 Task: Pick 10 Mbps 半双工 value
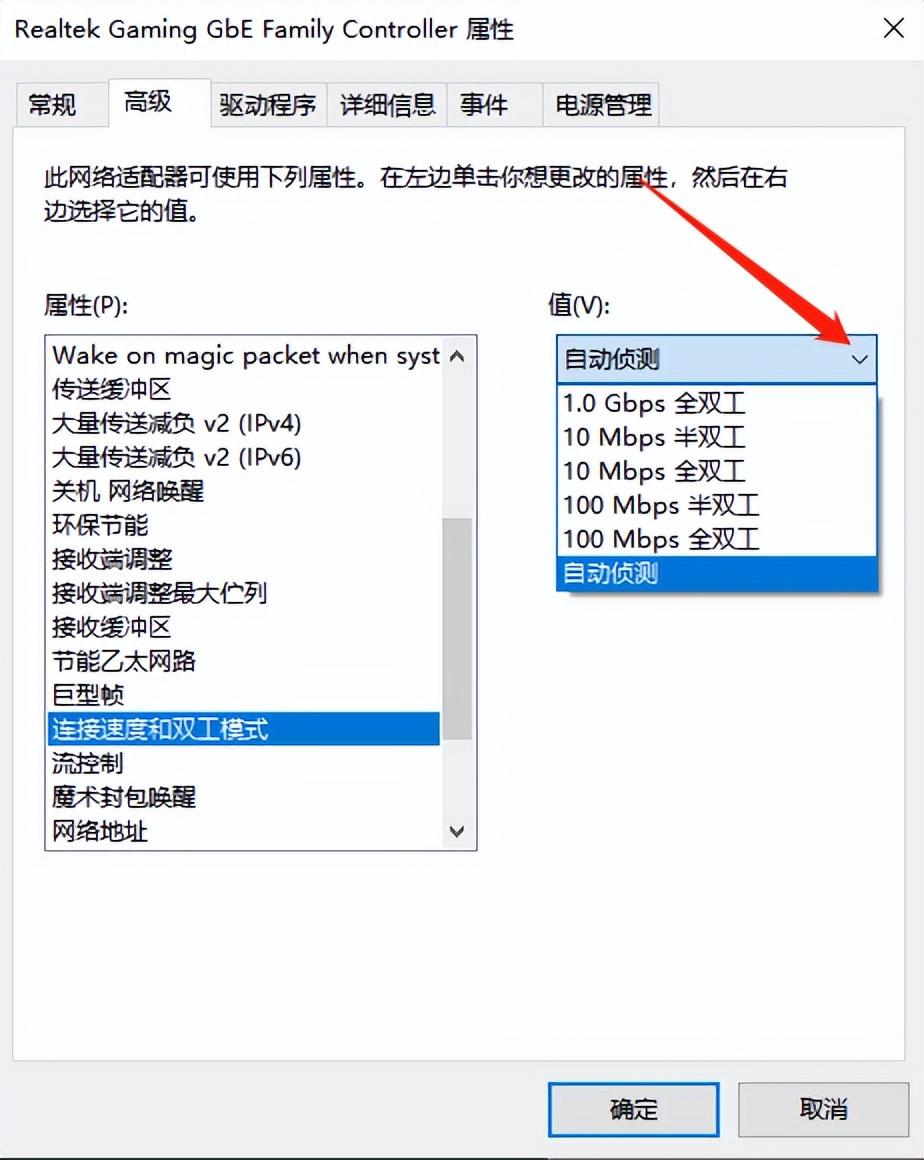(x=716, y=437)
